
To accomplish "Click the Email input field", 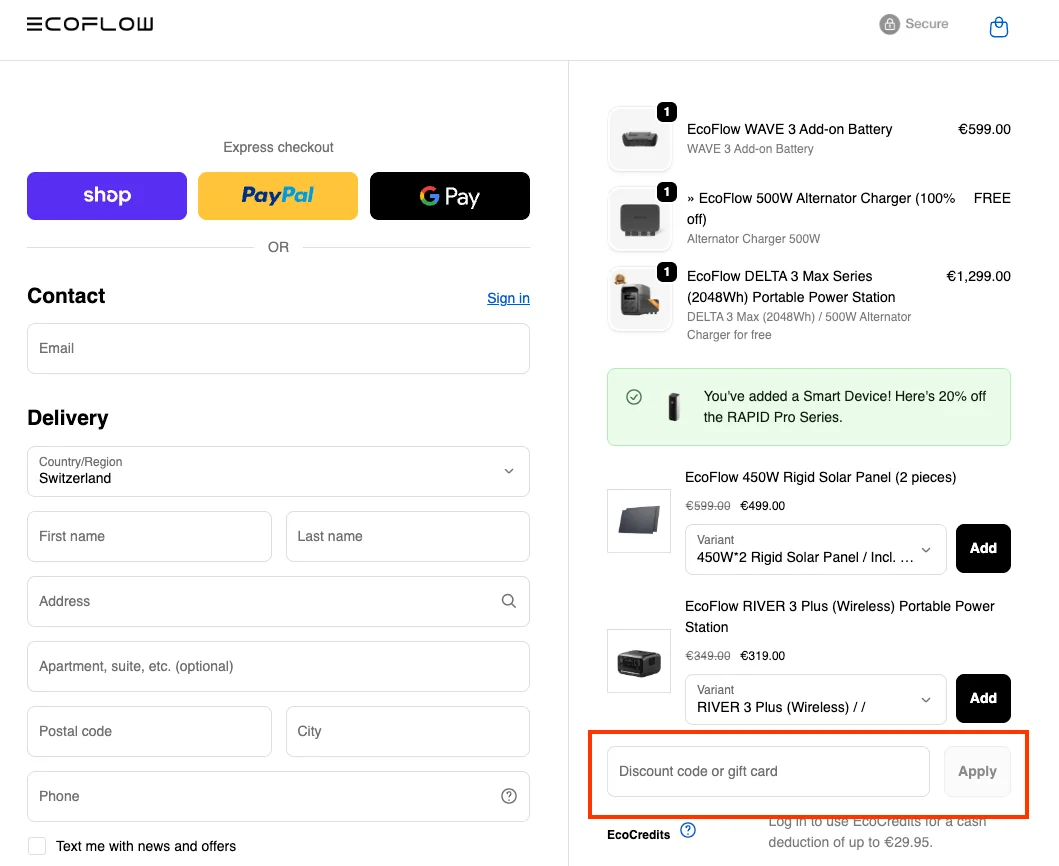I will 278,348.
